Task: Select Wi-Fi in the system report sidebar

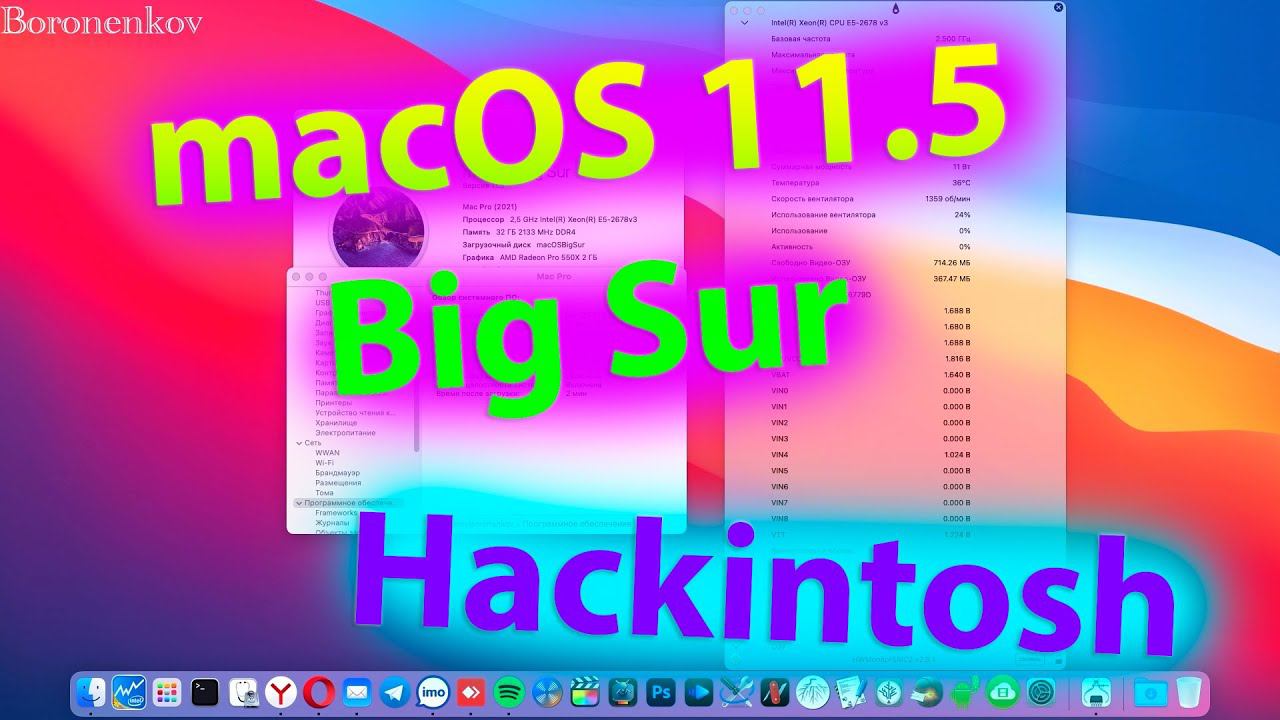Action: coord(325,463)
